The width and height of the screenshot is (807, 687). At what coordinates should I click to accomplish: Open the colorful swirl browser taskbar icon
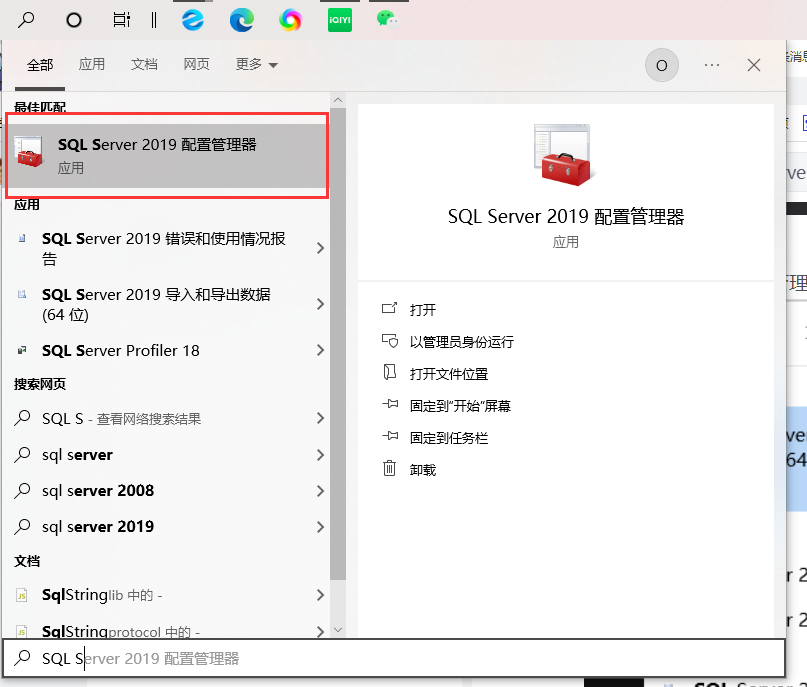[x=290, y=20]
